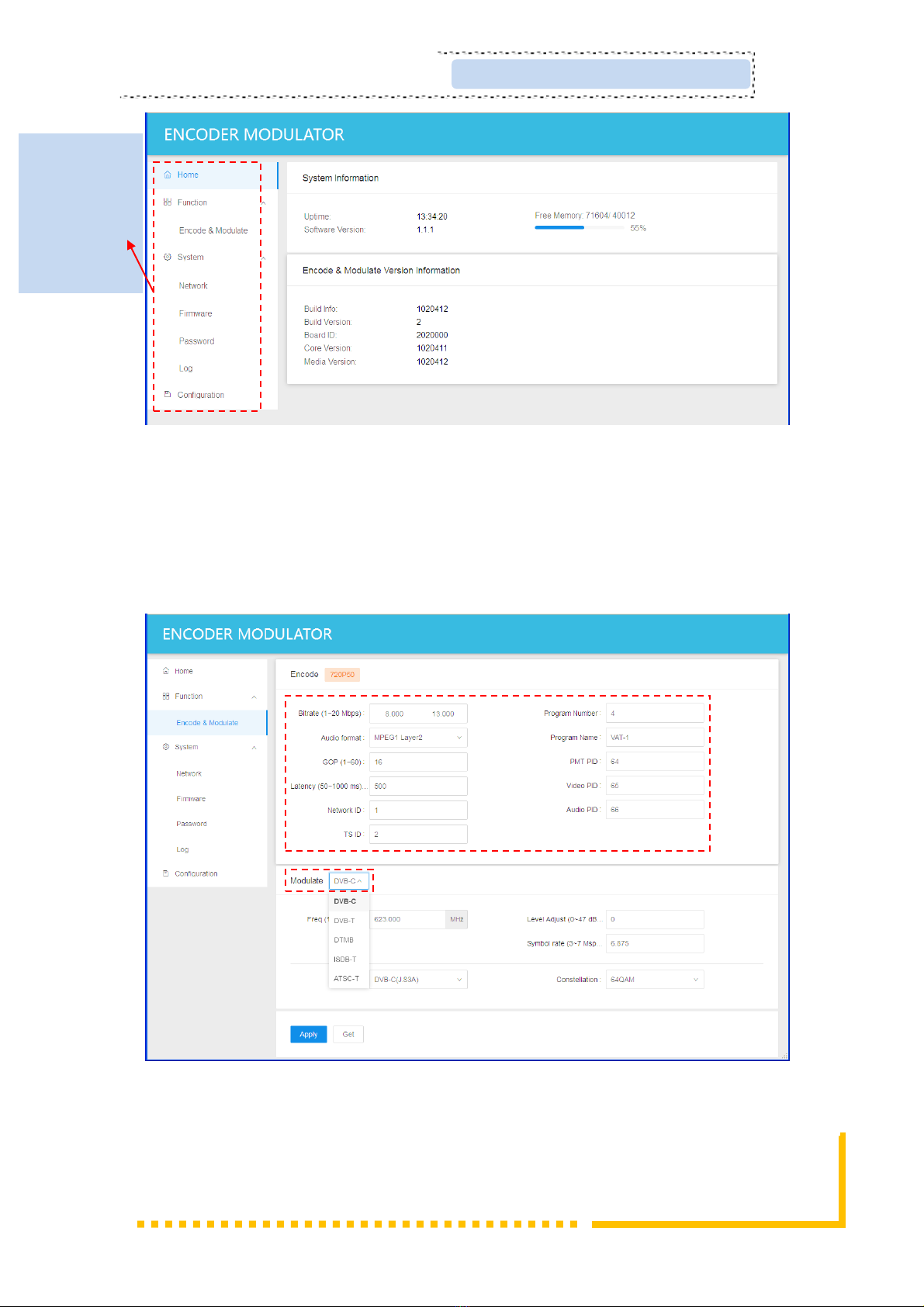This screenshot has height=1307, width=924.
Task: Choose ISDB-T in the modulation options
Action: pos(345,960)
